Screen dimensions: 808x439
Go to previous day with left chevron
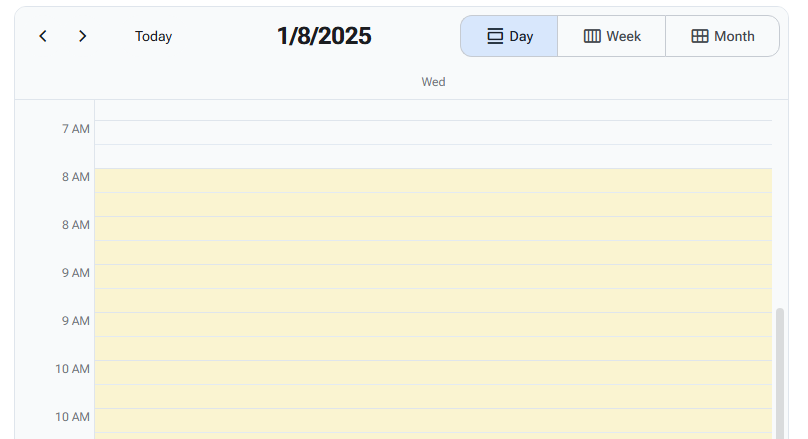(x=43, y=36)
